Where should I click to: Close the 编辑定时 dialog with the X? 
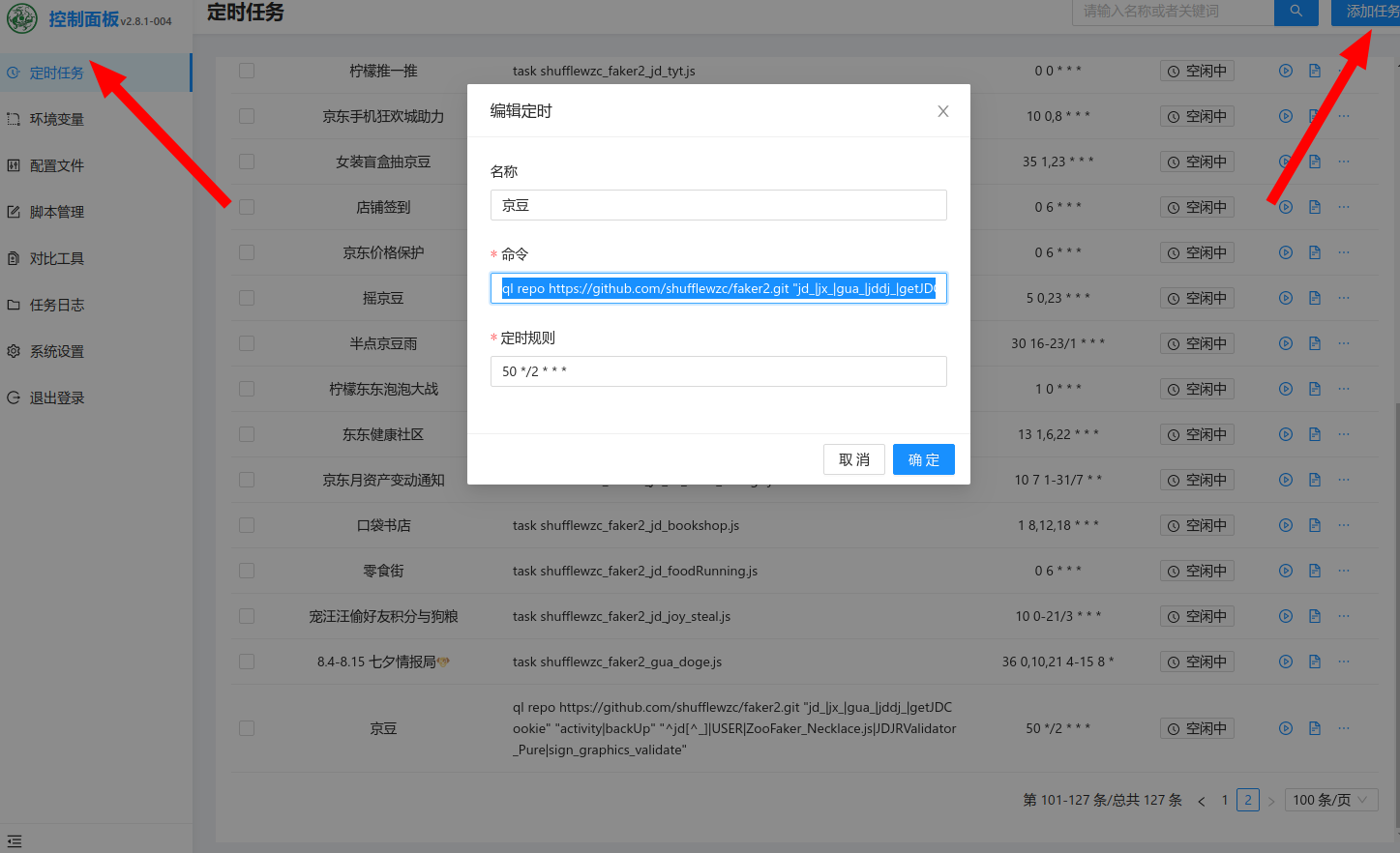943,111
